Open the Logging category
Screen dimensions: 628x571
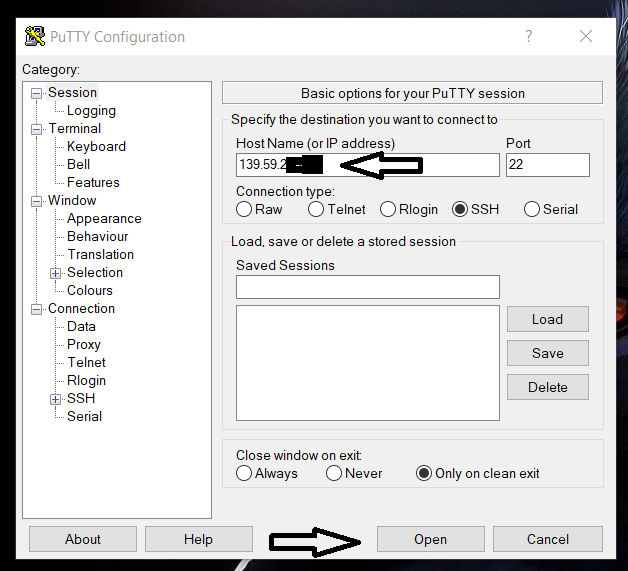click(x=91, y=111)
